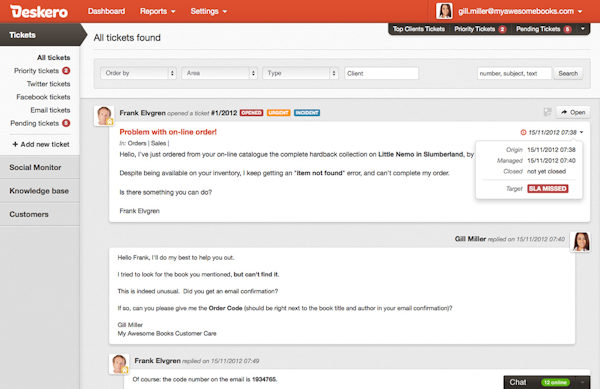The height and width of the screenshot is (389, 600).
Task: Click Gill Miller's reply avatar
Action: (580, 242)
